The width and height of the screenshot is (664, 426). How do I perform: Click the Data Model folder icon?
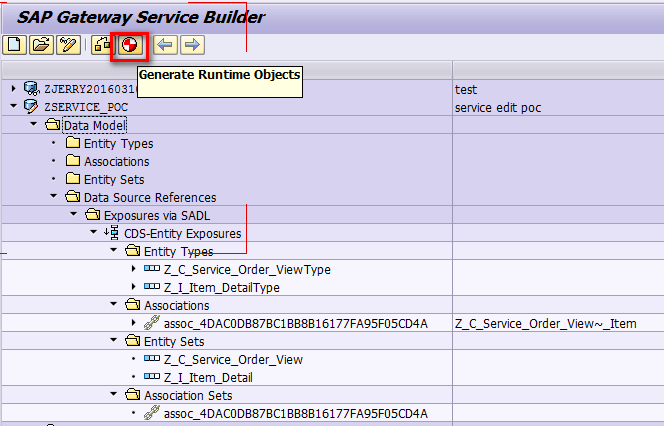tap(53, 124)
